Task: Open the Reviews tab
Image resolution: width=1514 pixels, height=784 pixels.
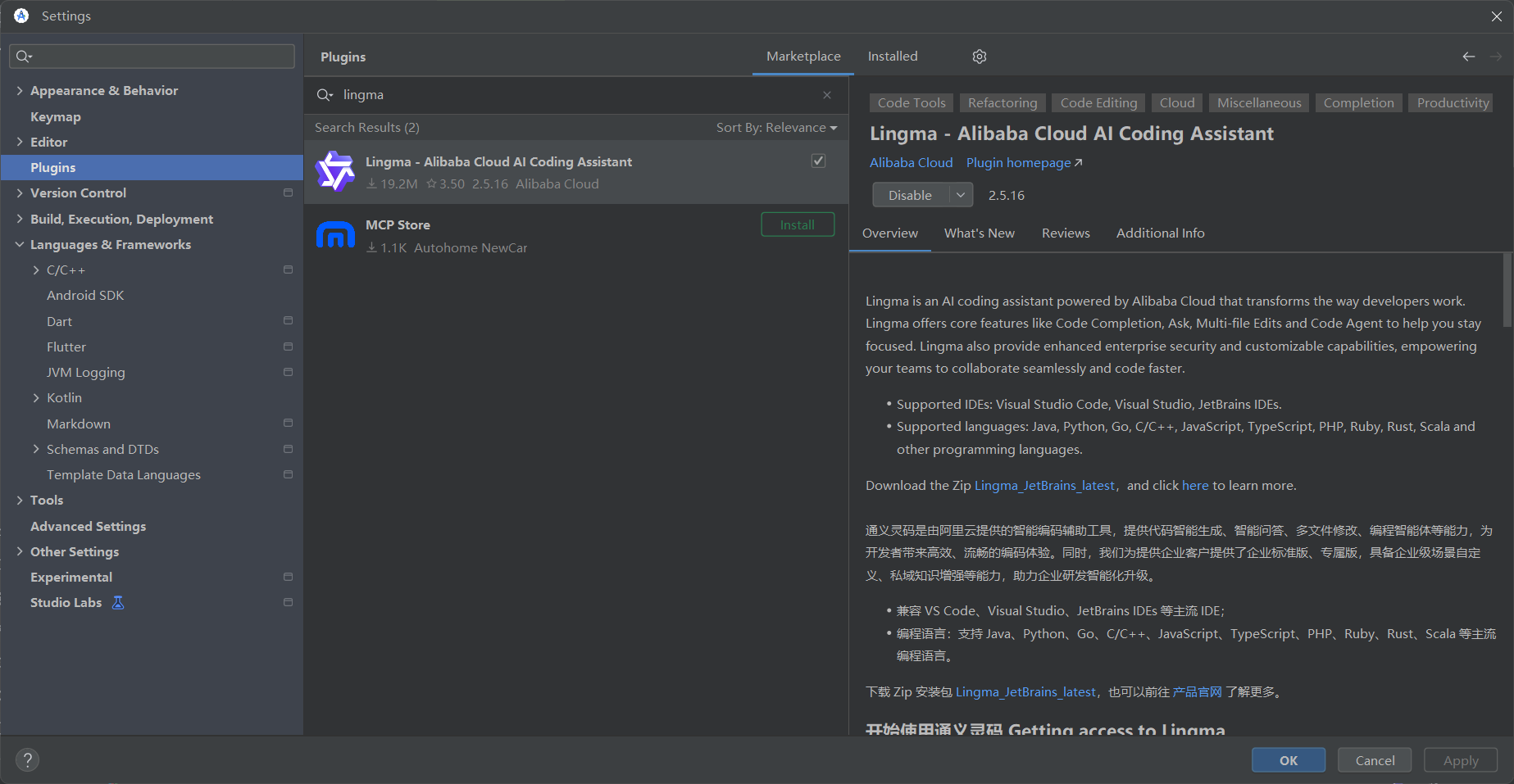Action: click(x=1066, y=233)
